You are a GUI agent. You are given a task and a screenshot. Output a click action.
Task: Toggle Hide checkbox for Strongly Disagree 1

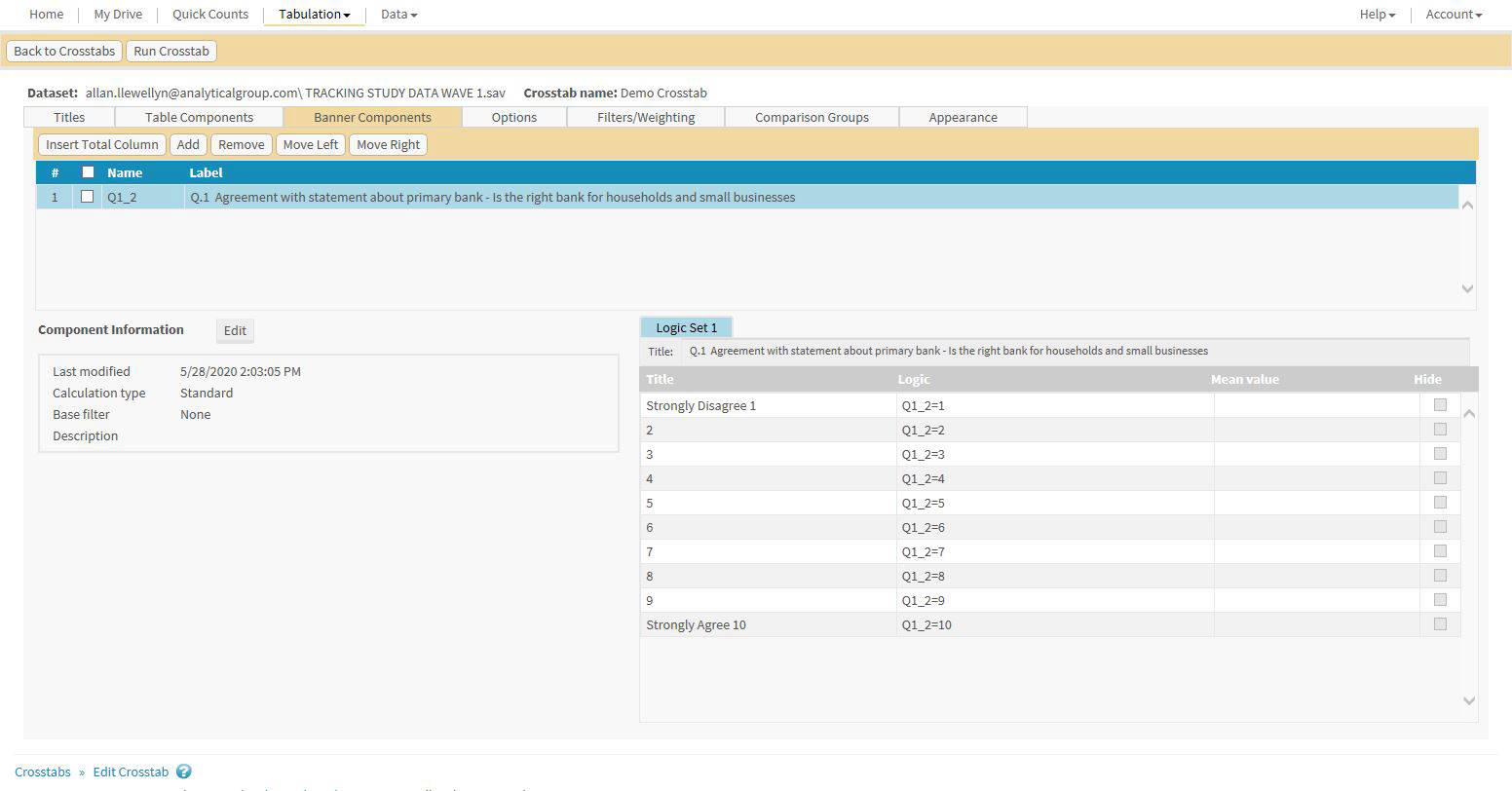[1440, 405]
